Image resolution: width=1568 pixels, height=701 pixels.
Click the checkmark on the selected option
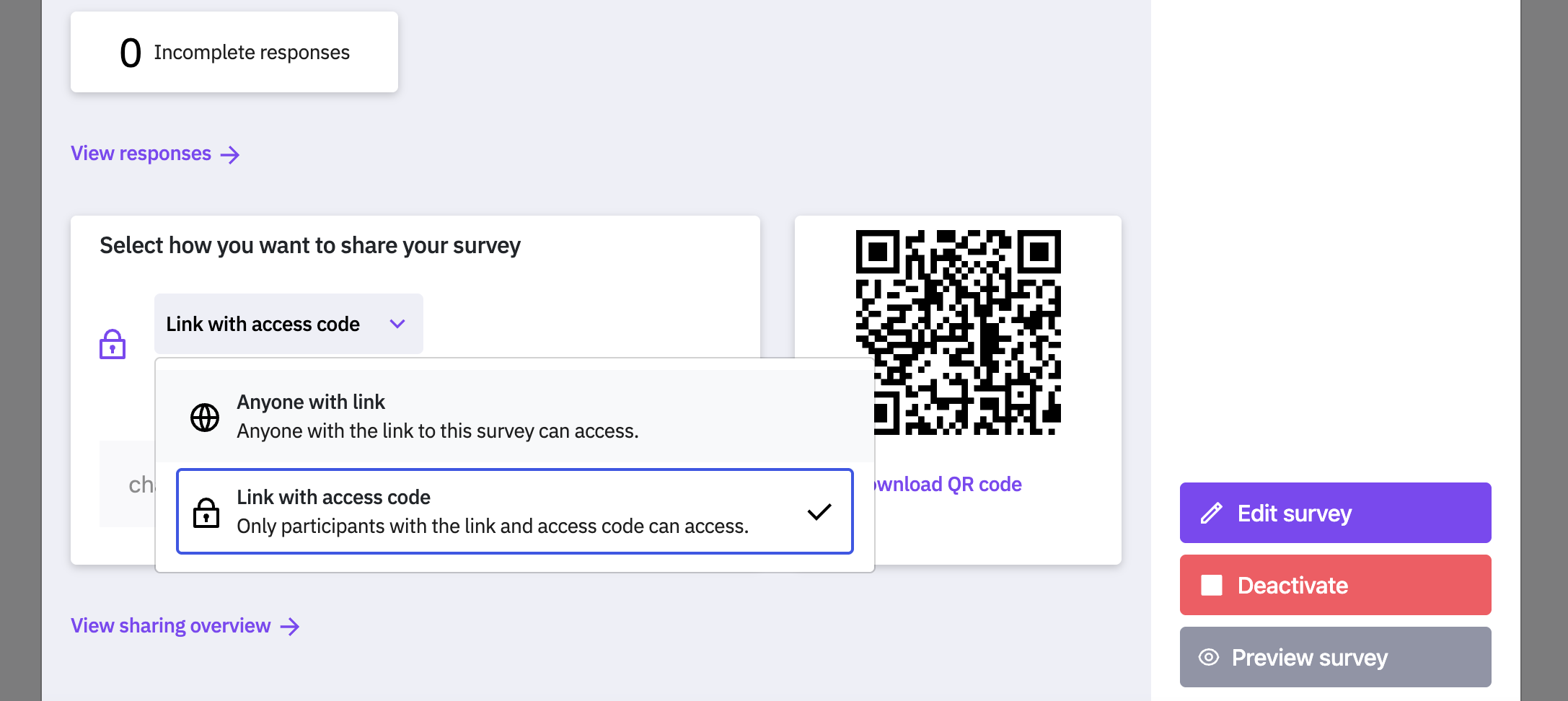(x=819, y=512)
